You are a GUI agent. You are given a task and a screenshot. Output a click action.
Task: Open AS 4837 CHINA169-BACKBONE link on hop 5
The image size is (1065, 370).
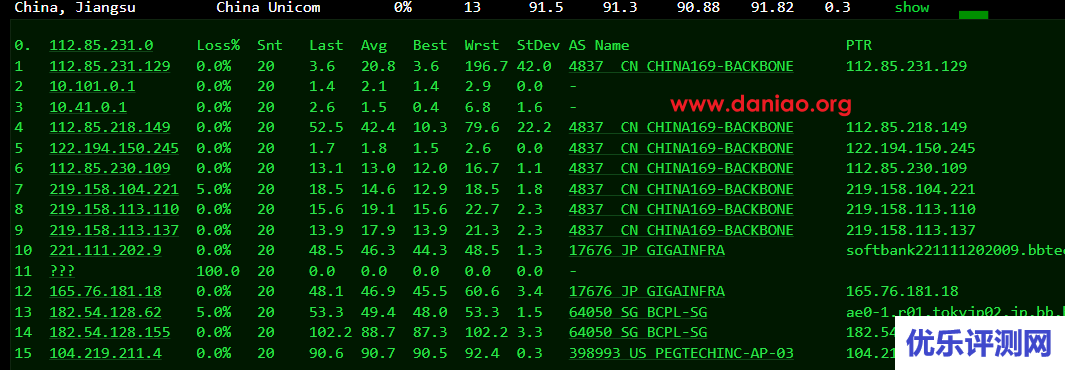(x=681, y=148)
